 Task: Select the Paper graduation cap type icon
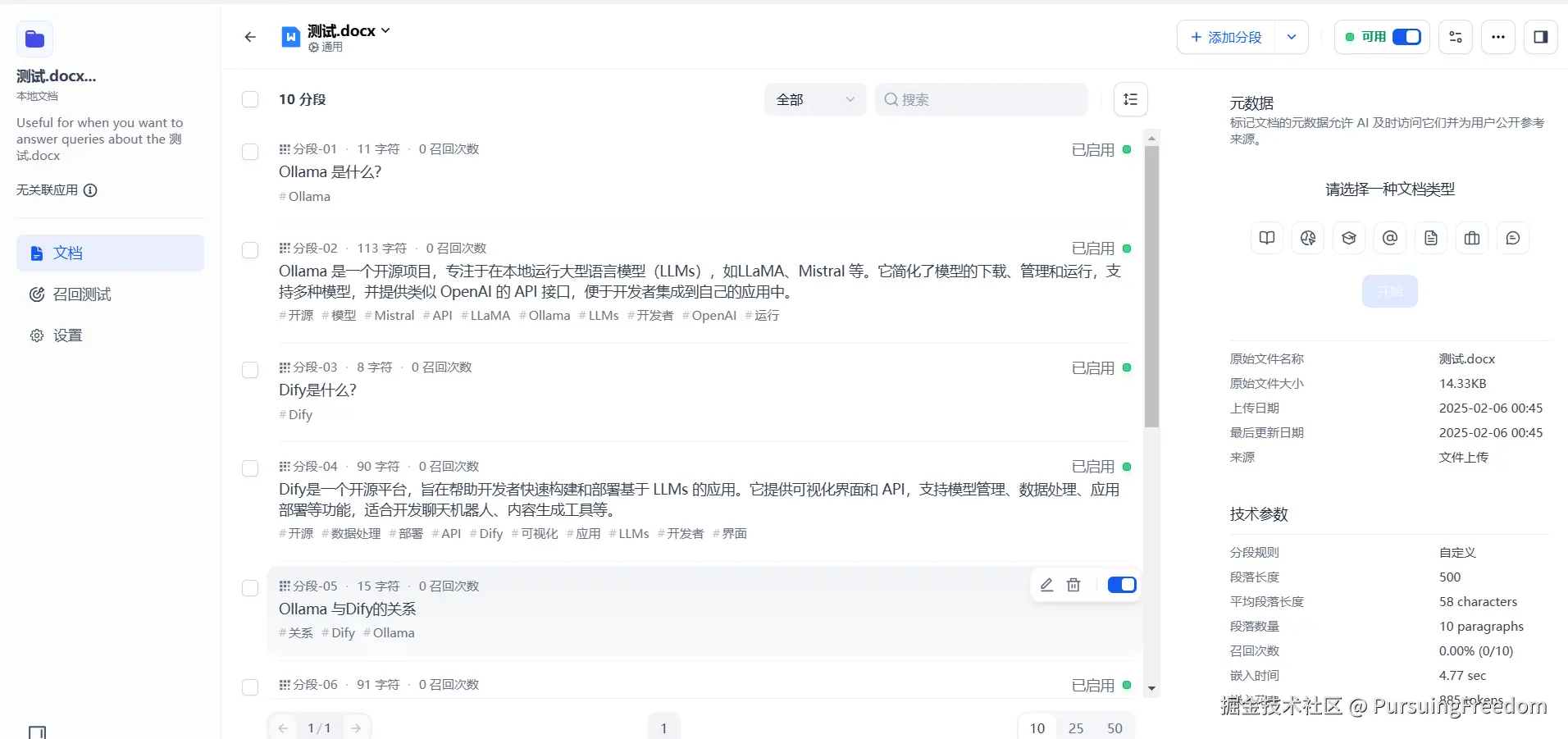click(x=1349, y=238)
